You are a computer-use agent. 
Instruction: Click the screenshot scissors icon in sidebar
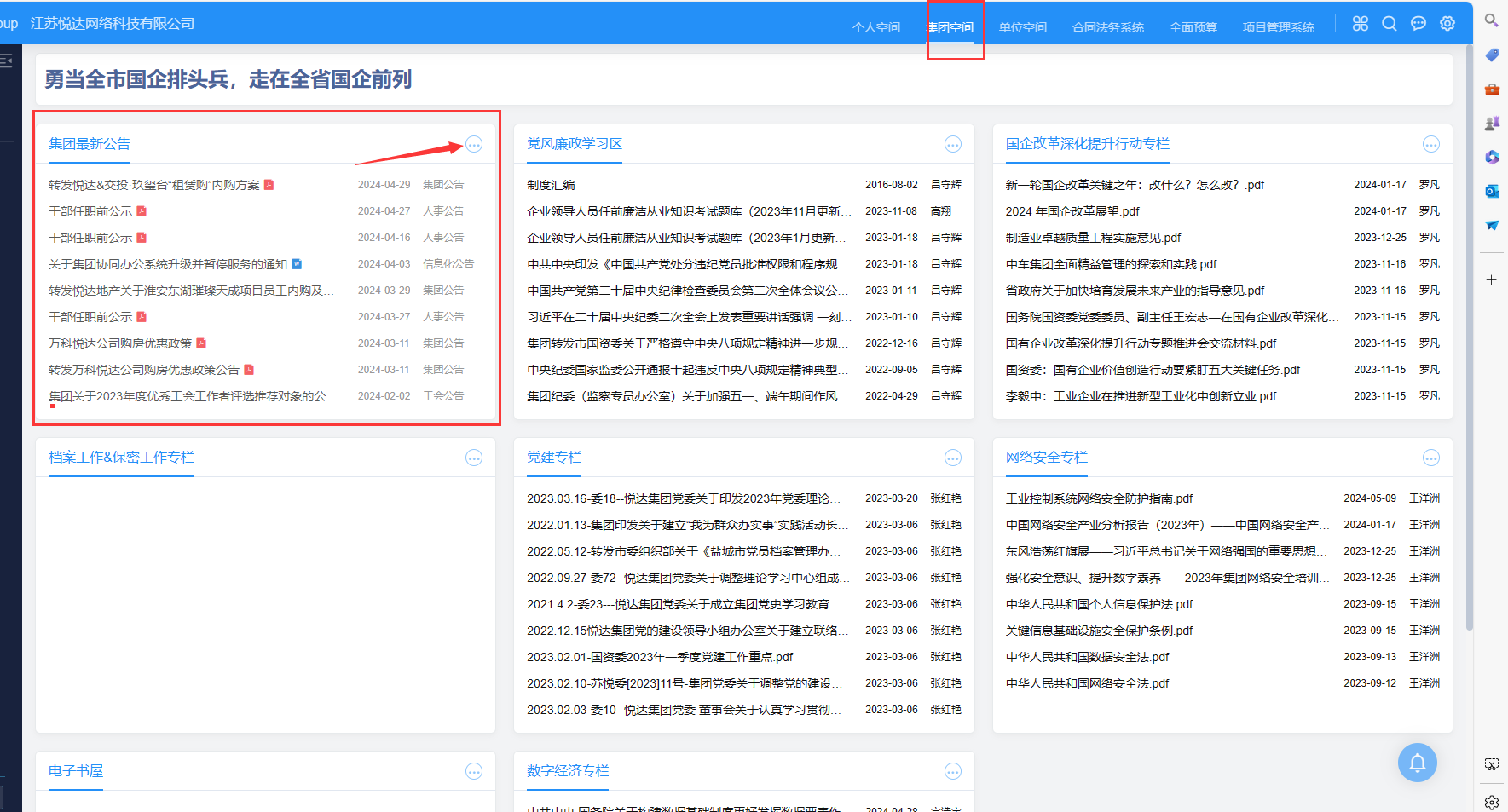tap(1491, 764)
